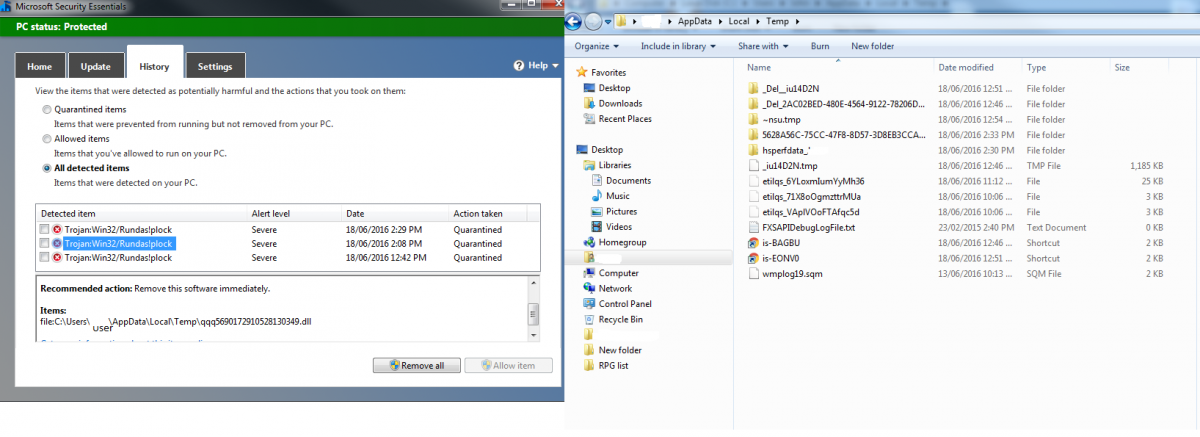Click the Help question mark icon
Viewport: 1200px width, 437px height.
point(519,66)
